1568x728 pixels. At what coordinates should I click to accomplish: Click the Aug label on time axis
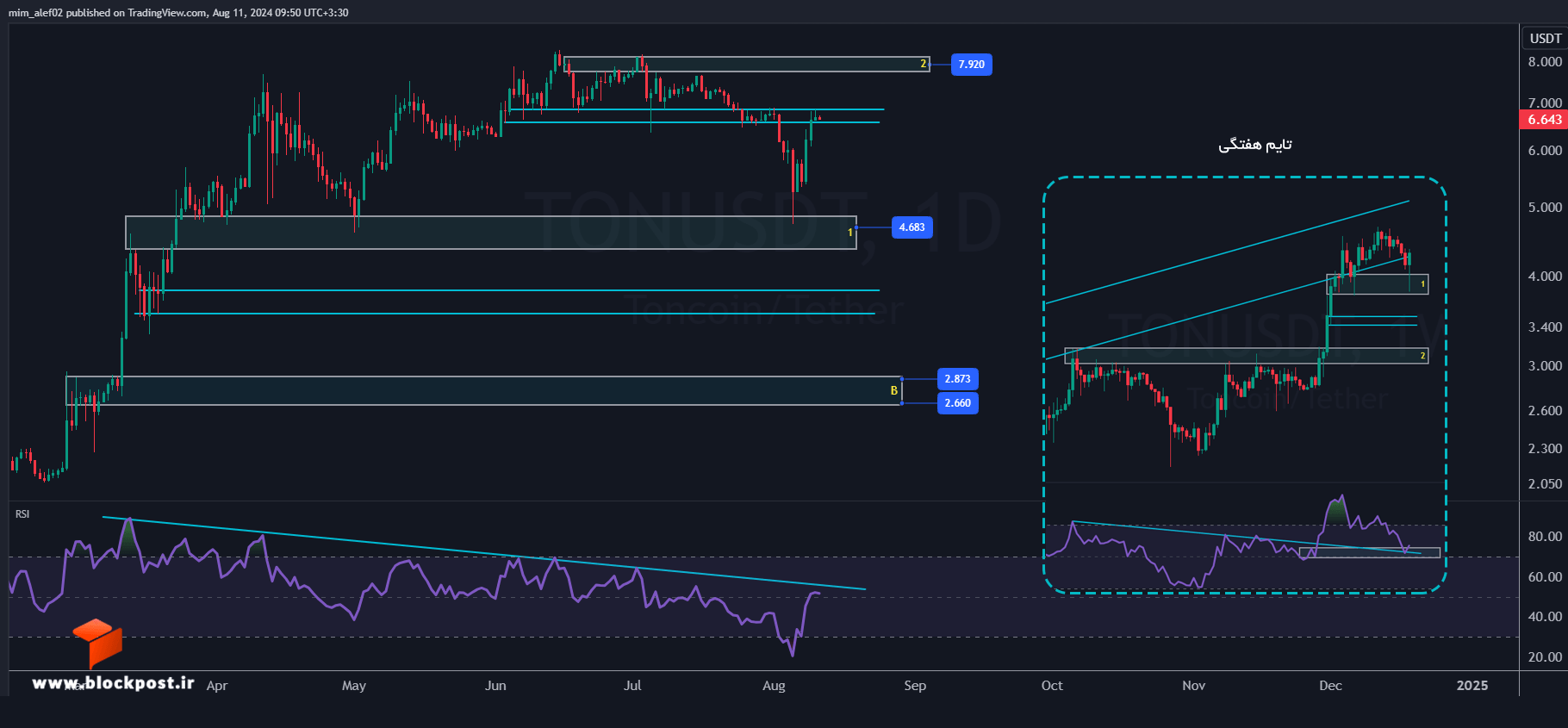click(x=774, y=686)
